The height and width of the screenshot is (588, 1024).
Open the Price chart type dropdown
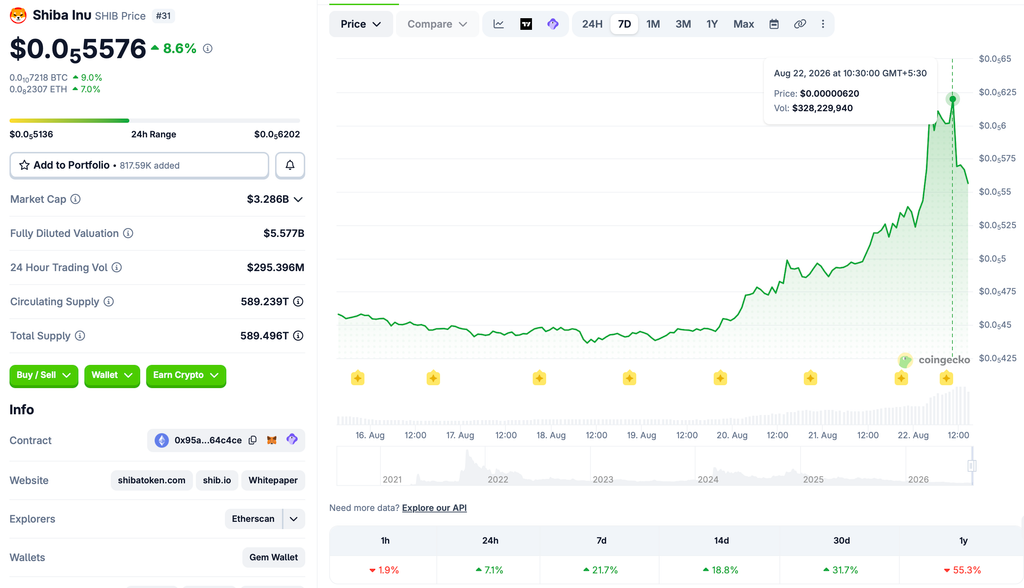tap(360, 24)
